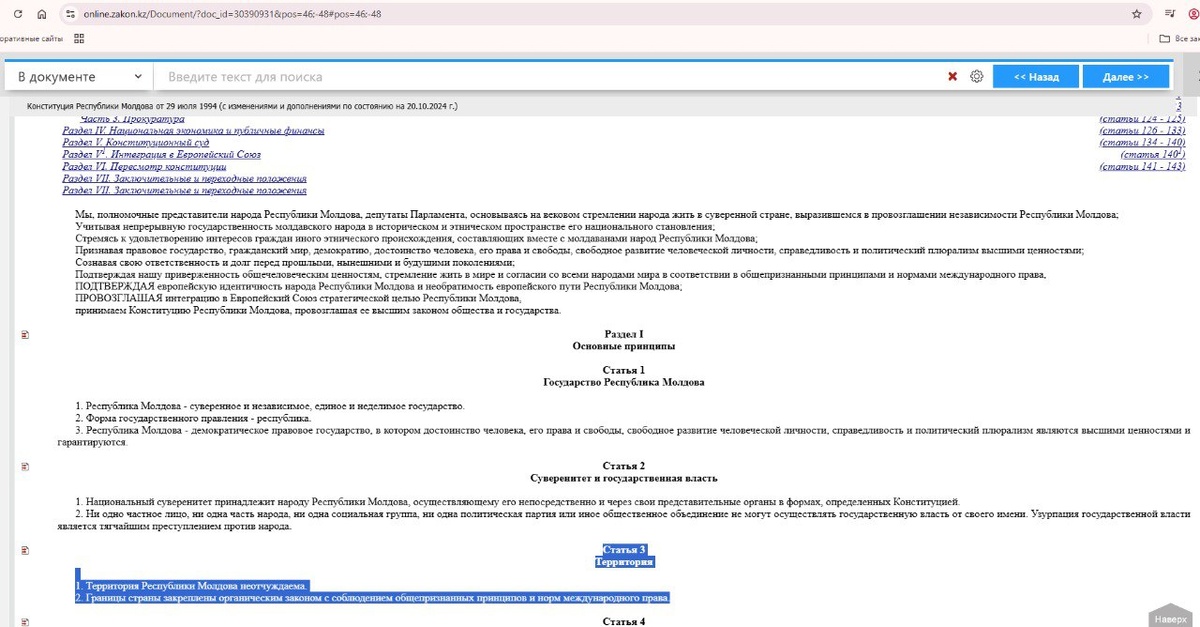This screenshot has width=1200, height=627.
Task: Click the line 'принимаем Конституцию Республики Молдова'
Action: click(318, 311)
